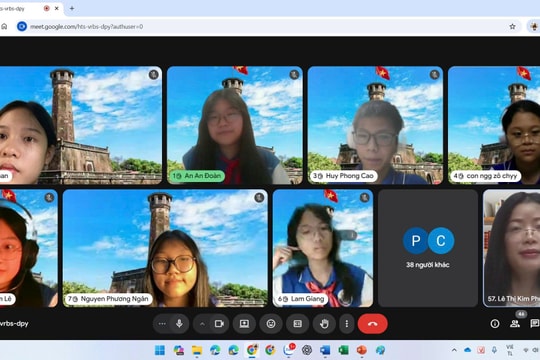Switch to Excel on the taskbar
This screenshot has height=360, width=540.
coord(343,350)
